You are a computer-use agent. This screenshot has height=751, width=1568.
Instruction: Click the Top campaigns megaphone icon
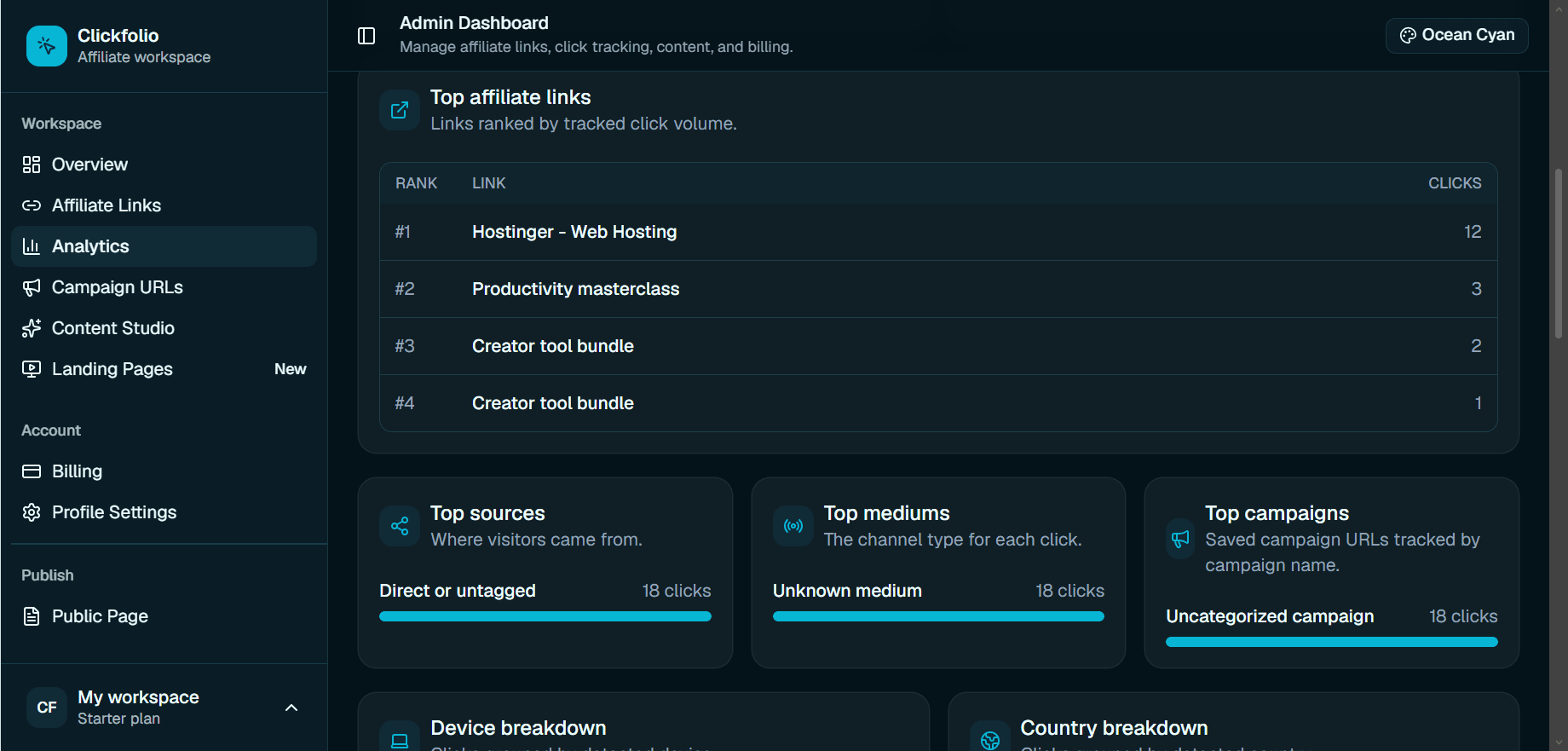[x=1180, y=539]
